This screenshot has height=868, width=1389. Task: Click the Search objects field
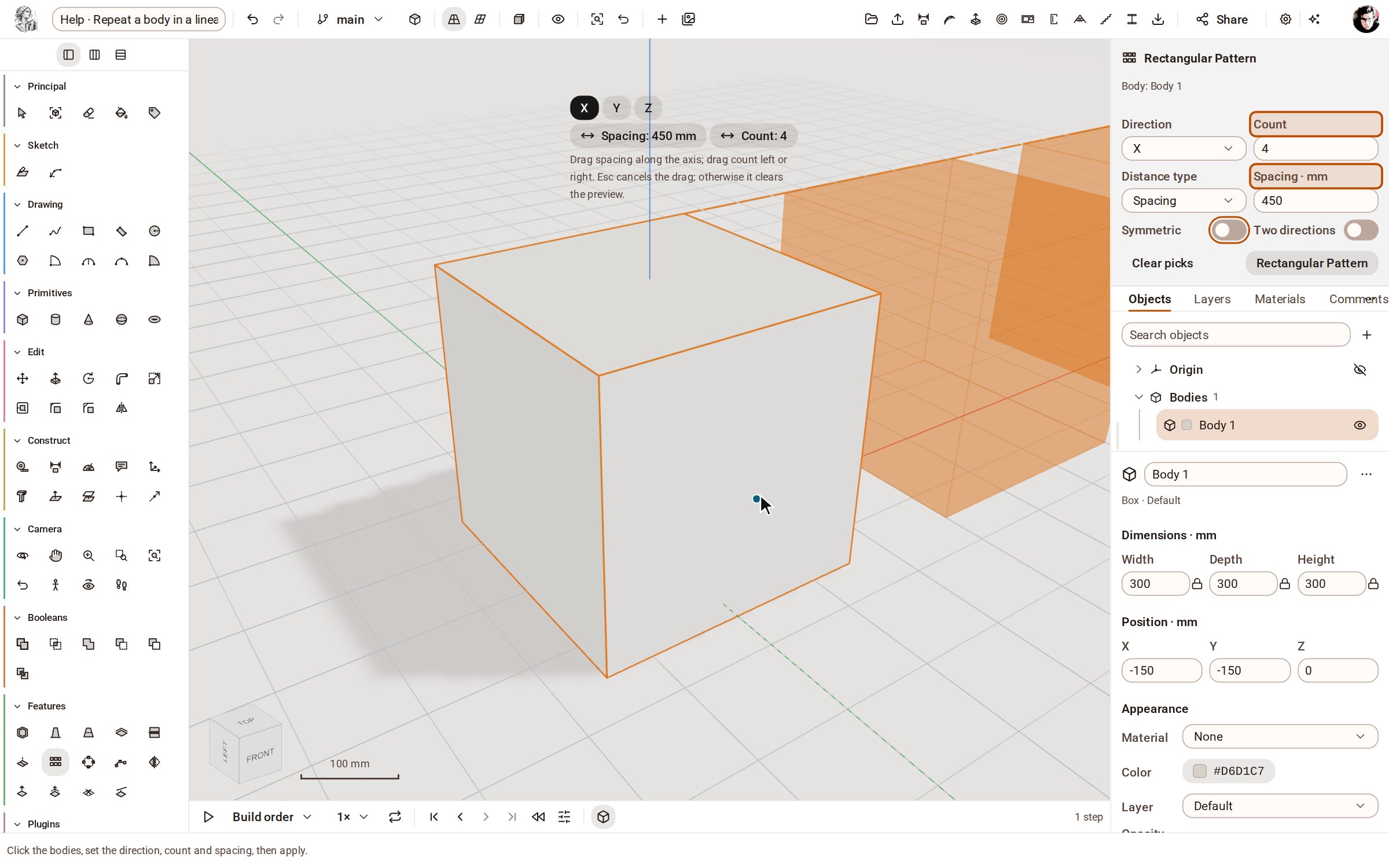pos(1236,335)
